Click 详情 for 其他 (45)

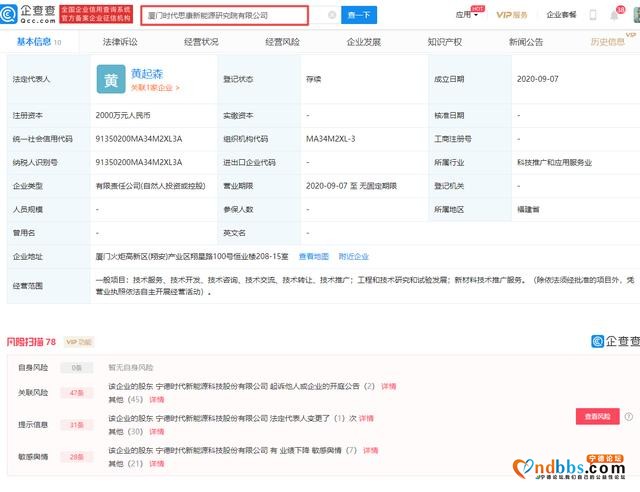click(x=157, y=399)
